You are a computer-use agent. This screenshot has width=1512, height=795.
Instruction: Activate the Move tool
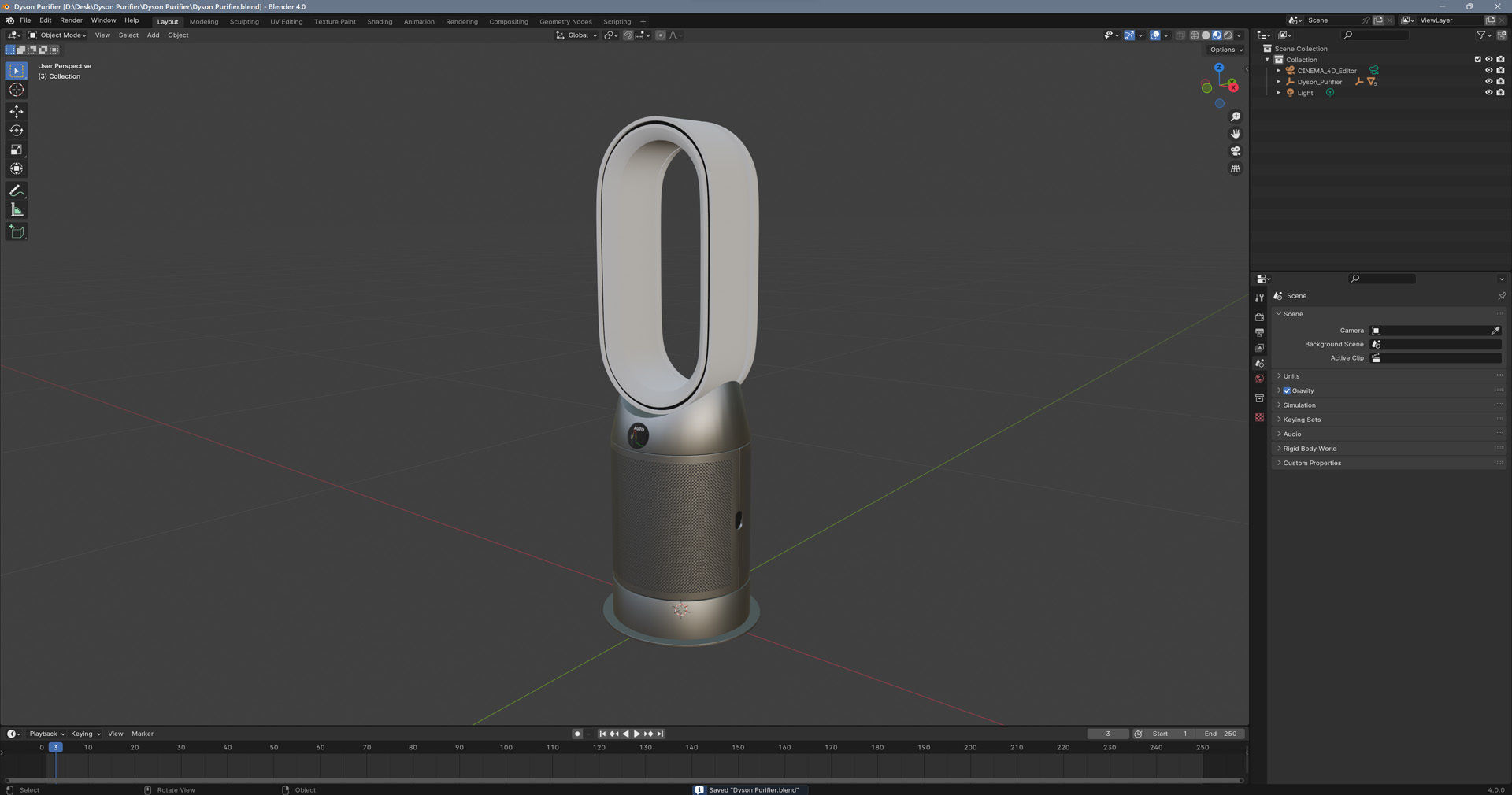click(x=17, y=112)
